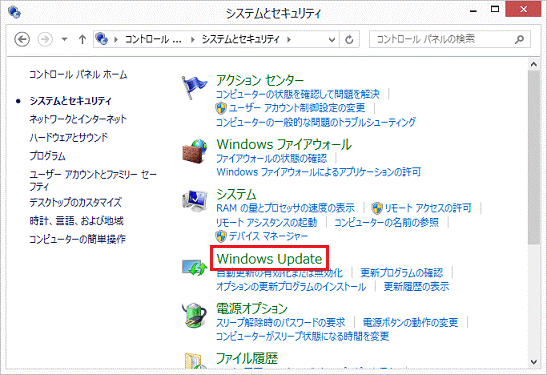Select システムとセキュリティ breadcrumb in address bar
This screenshot has width=547, height=375.
241,39
